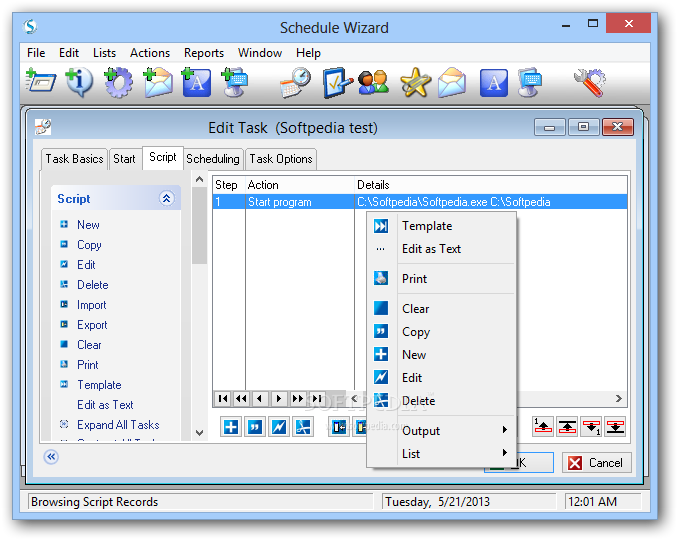The image size is (678, 540).
Task: Switch to the Start tab
Action: pos(125,159)
